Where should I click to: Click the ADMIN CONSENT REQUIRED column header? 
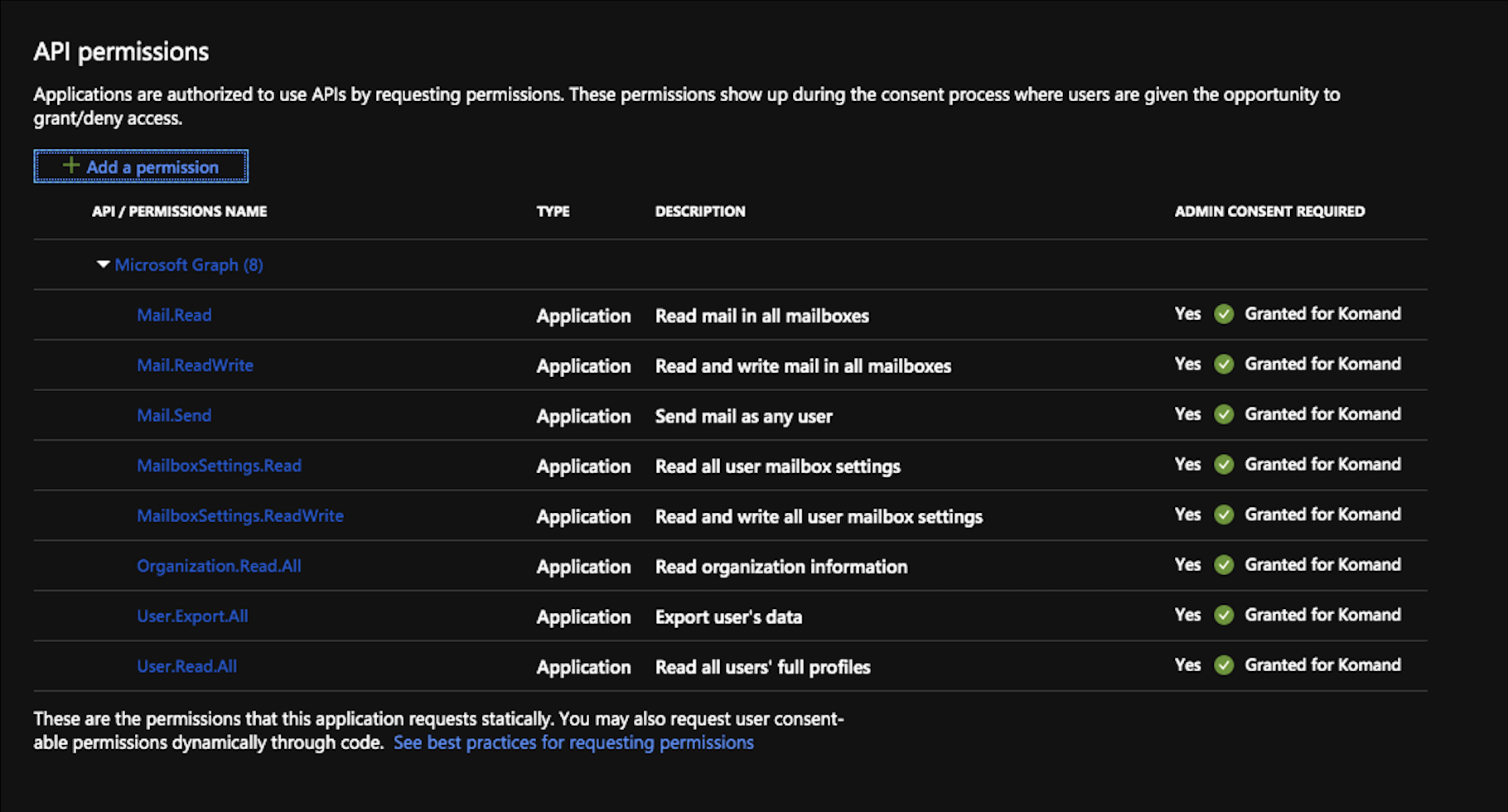tap(1269, 211)
